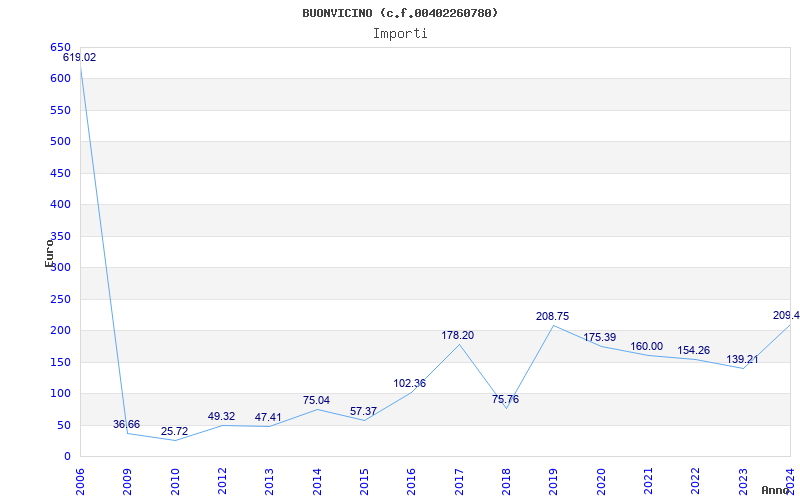The image size is (800, 500).
Task: Select the 450 y-axis tick label
Action: (x=60, y=173)
